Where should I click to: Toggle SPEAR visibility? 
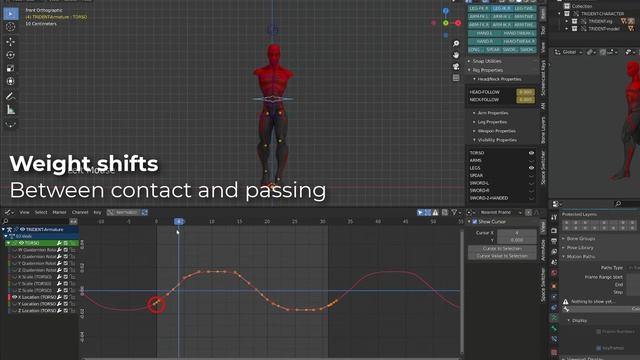531,176
